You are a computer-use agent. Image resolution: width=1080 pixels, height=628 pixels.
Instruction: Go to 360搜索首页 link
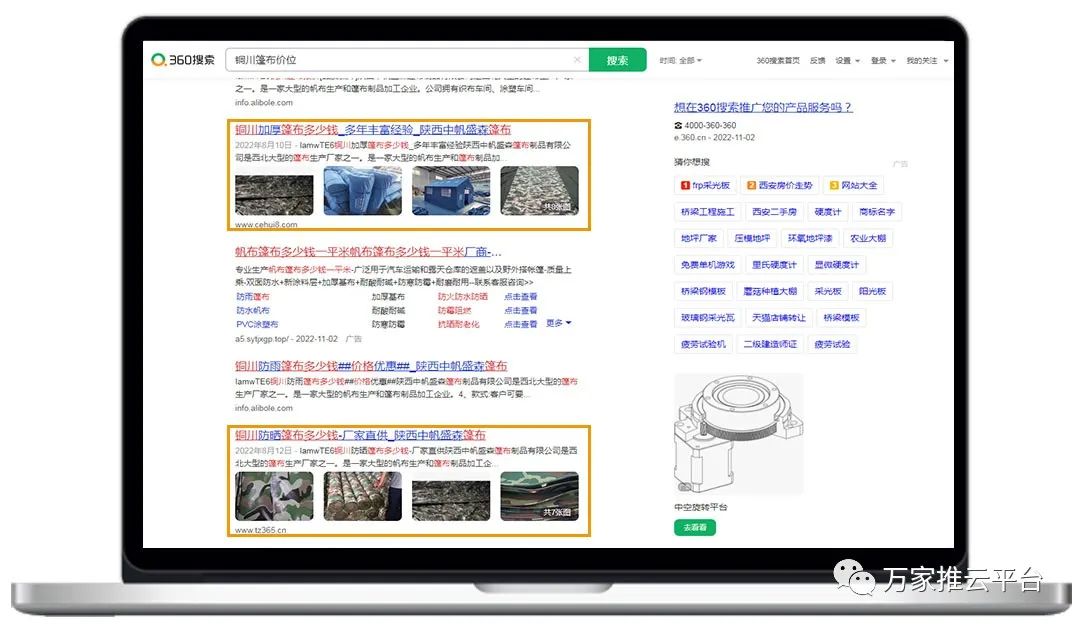(x=778, y=61)
